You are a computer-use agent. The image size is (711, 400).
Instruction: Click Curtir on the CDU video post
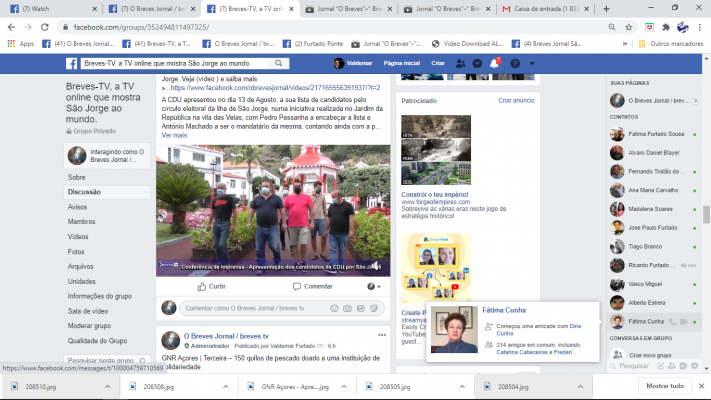click(x=211, y=286)
